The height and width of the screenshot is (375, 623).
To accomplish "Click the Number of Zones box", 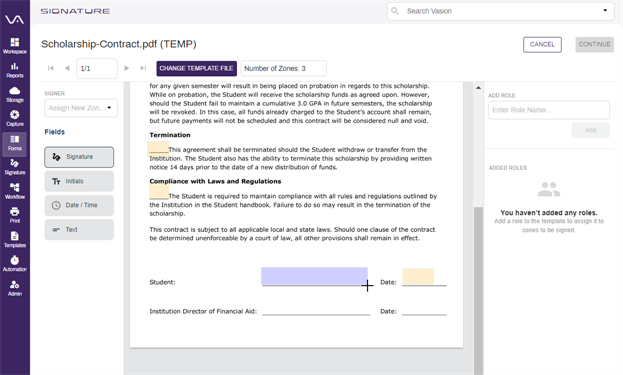I will point(283,68).
